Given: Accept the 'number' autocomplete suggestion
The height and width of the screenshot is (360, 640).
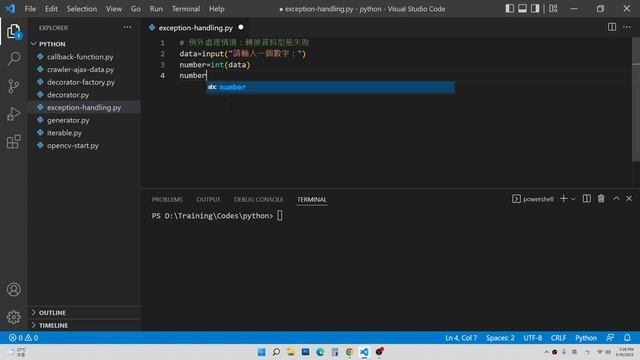Looking at the screenshot, I should (331, 87).
